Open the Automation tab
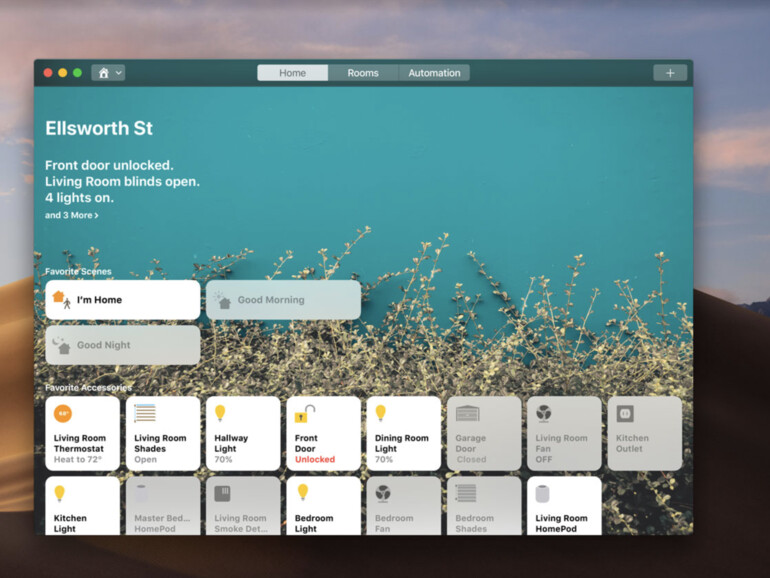Image resolution: width=770 pixels, height=578 pixels. (434, 73)
